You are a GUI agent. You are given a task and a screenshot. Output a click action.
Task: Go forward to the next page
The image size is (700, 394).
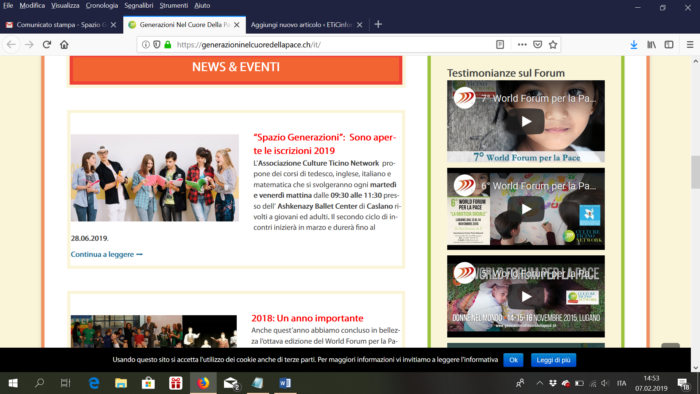[x=29, y=45]
